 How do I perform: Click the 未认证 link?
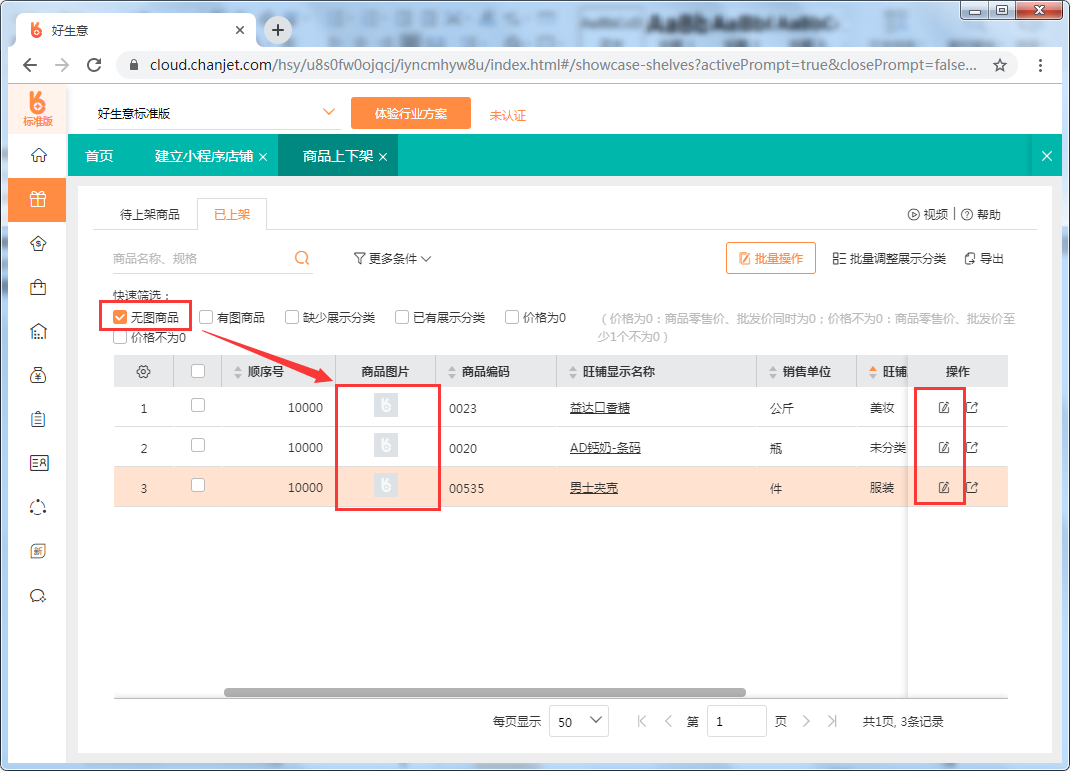[x=507, y=115]
